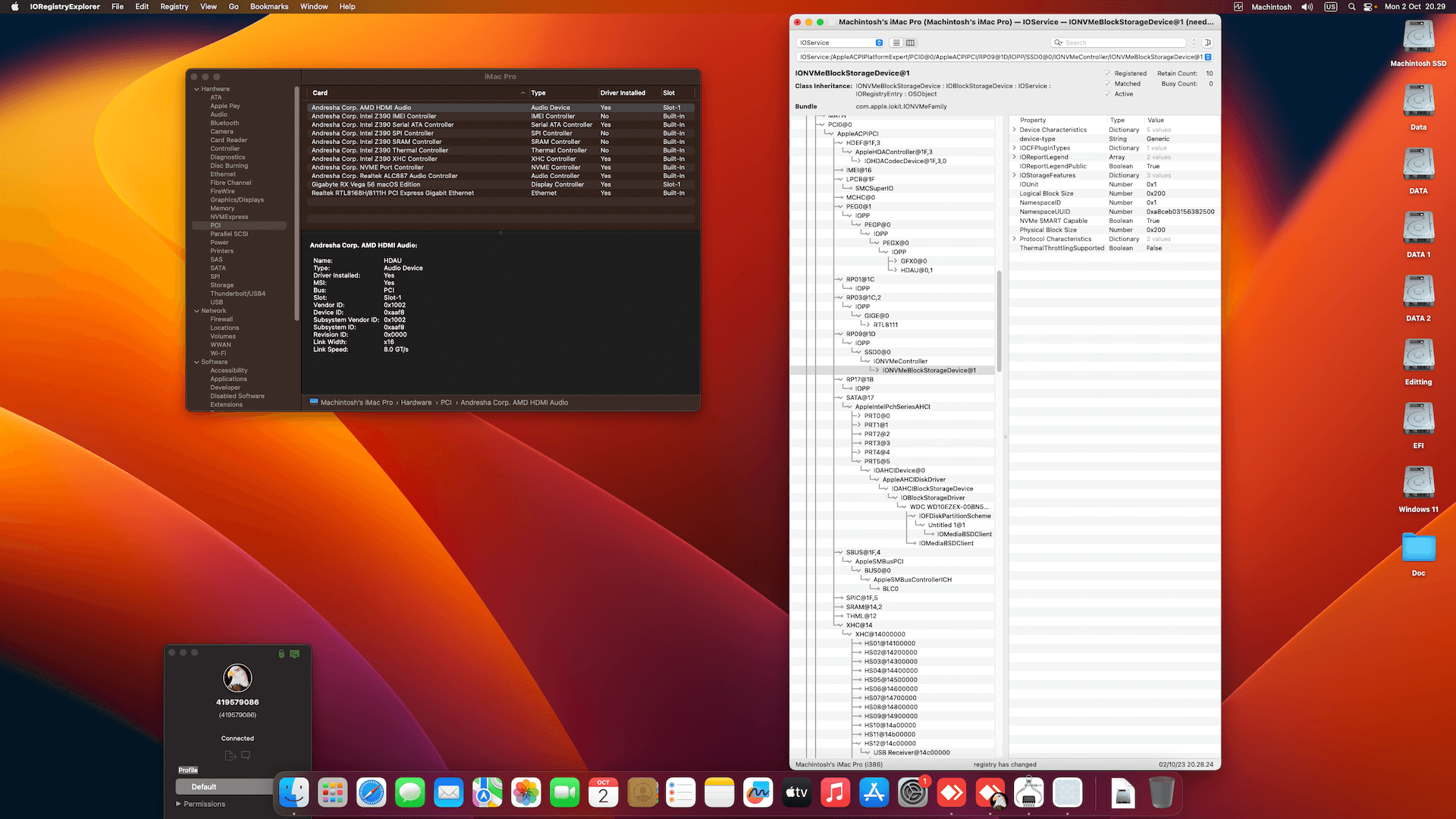Viewport: 1456px width, 819px height.
Task: Toggle the Active checkbox
Action: point(1108,94)
